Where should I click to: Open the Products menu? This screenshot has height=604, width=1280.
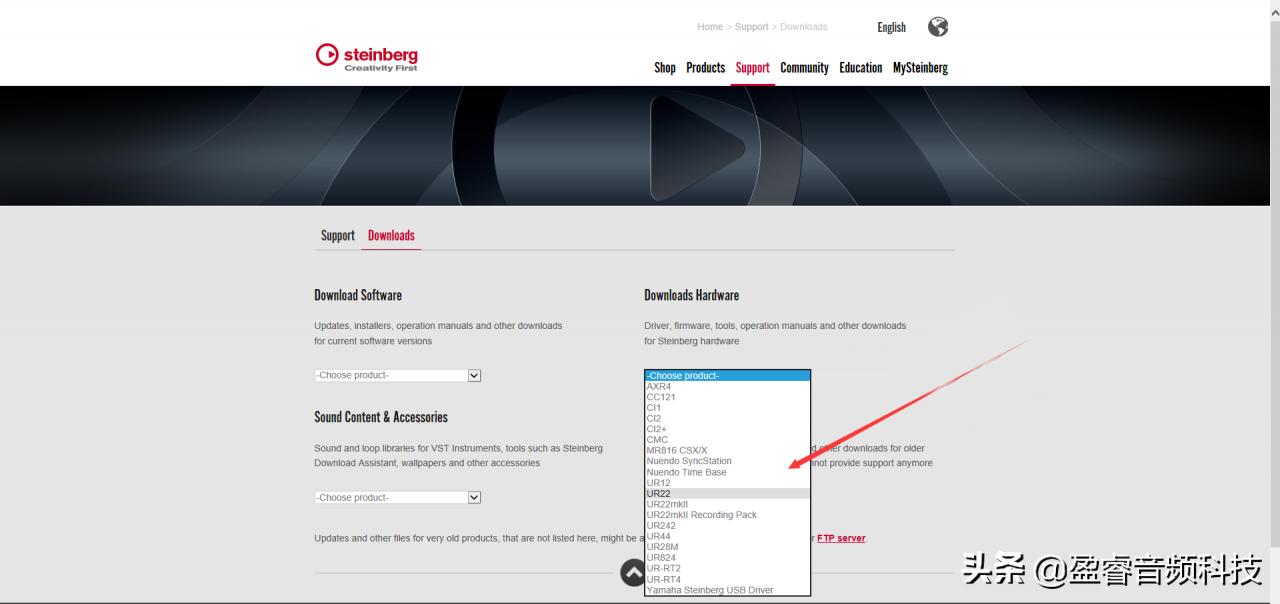(705, 68)
